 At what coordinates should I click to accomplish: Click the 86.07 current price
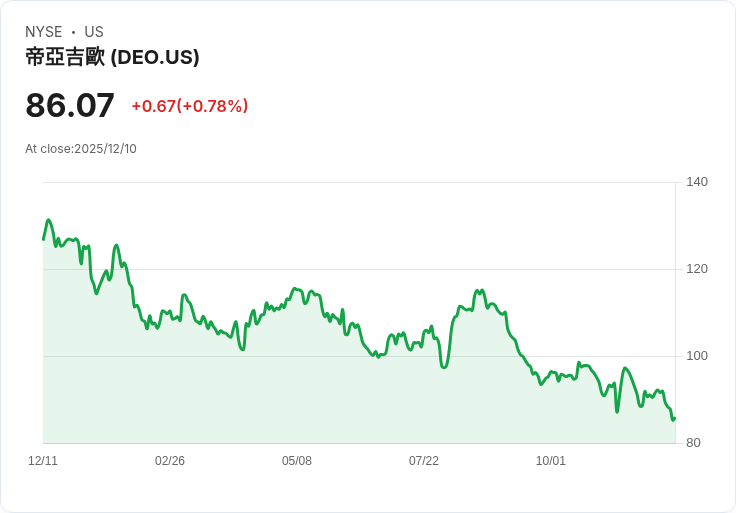pos(70,105)
